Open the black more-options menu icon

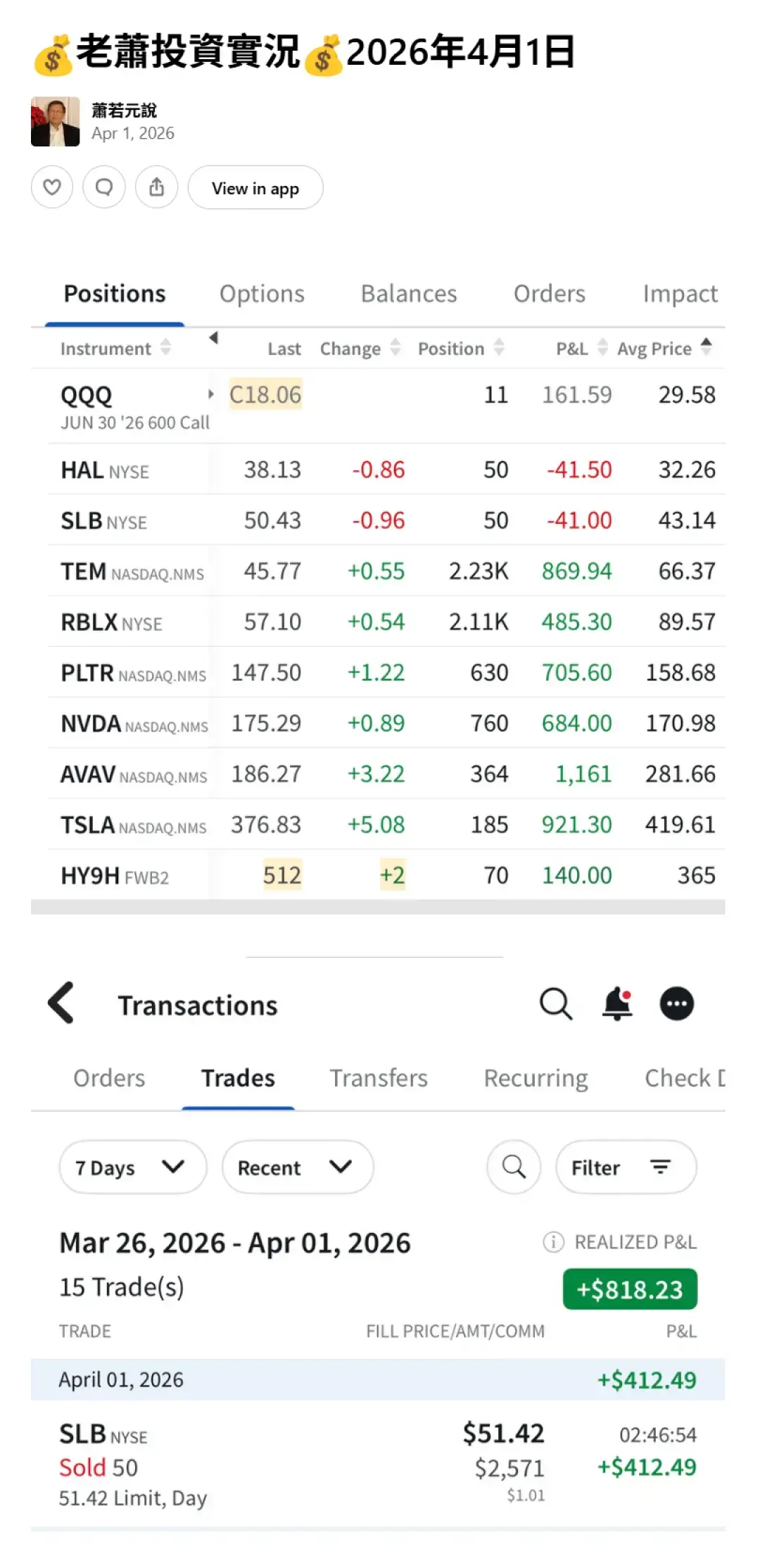[x=676, y=1004]
